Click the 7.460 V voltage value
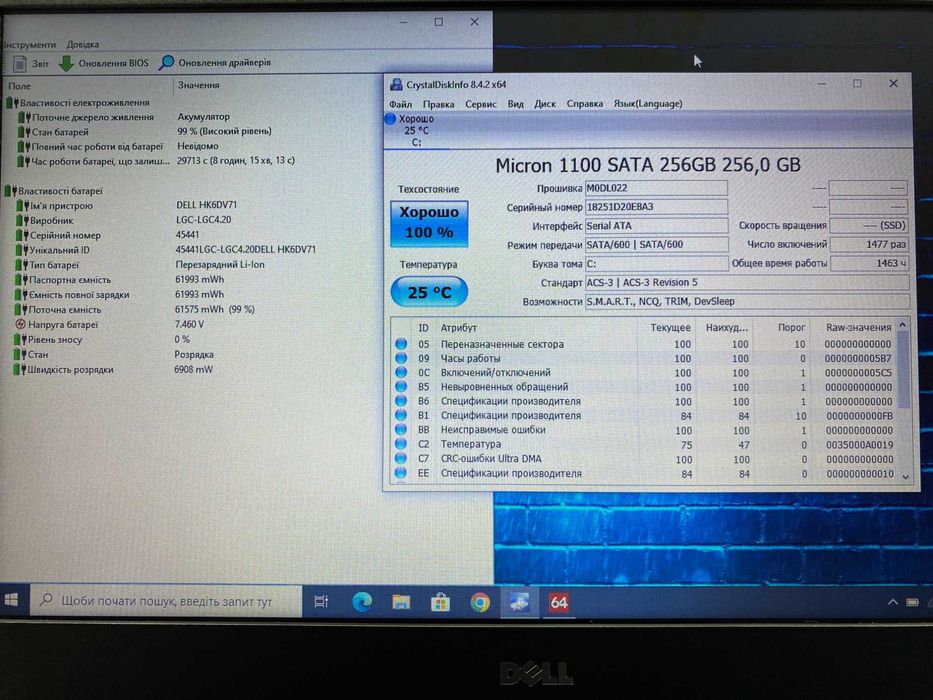Screen dimensions: 933x700 coord(189,324)
